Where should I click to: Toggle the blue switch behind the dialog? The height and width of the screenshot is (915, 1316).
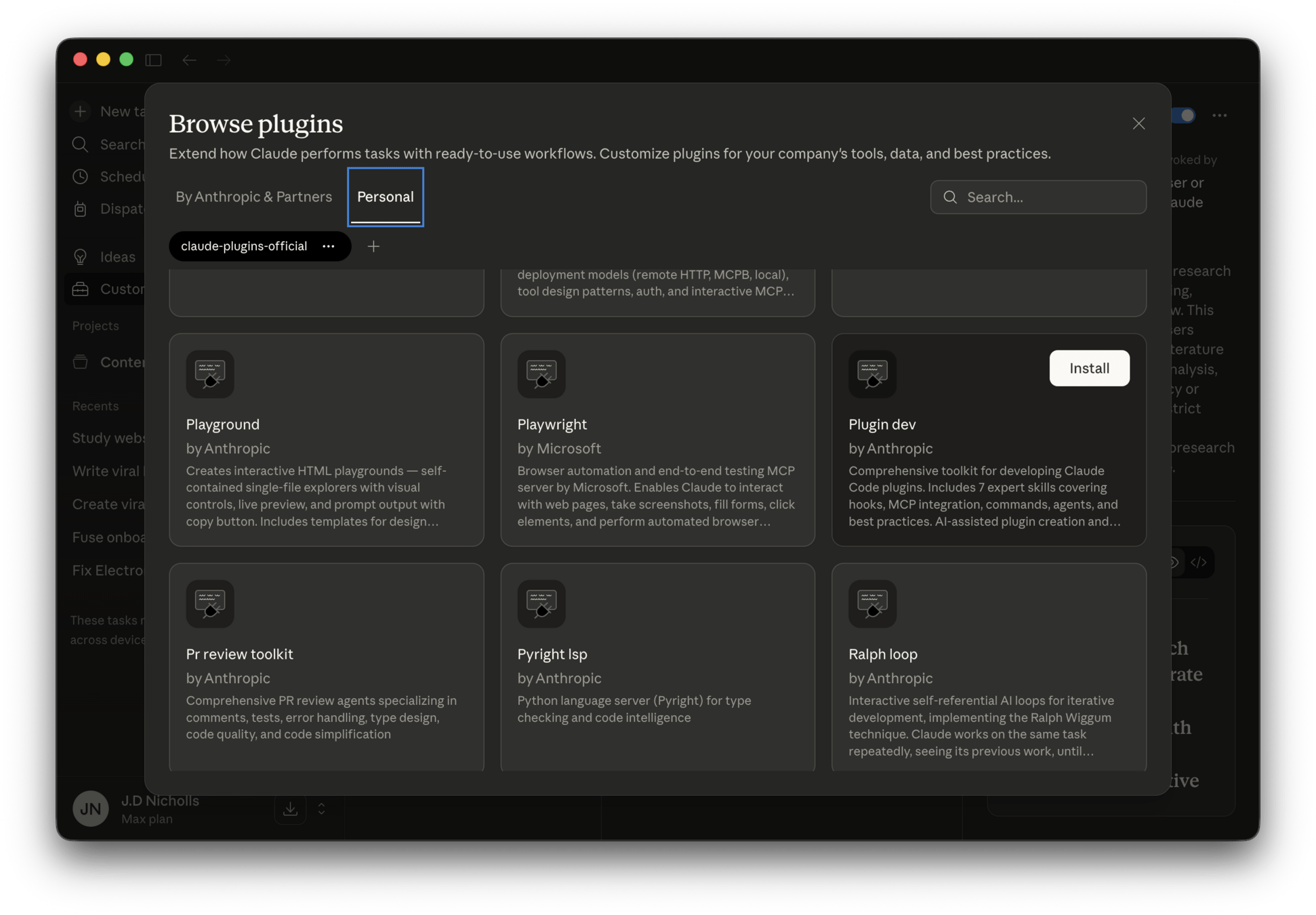1185,116
